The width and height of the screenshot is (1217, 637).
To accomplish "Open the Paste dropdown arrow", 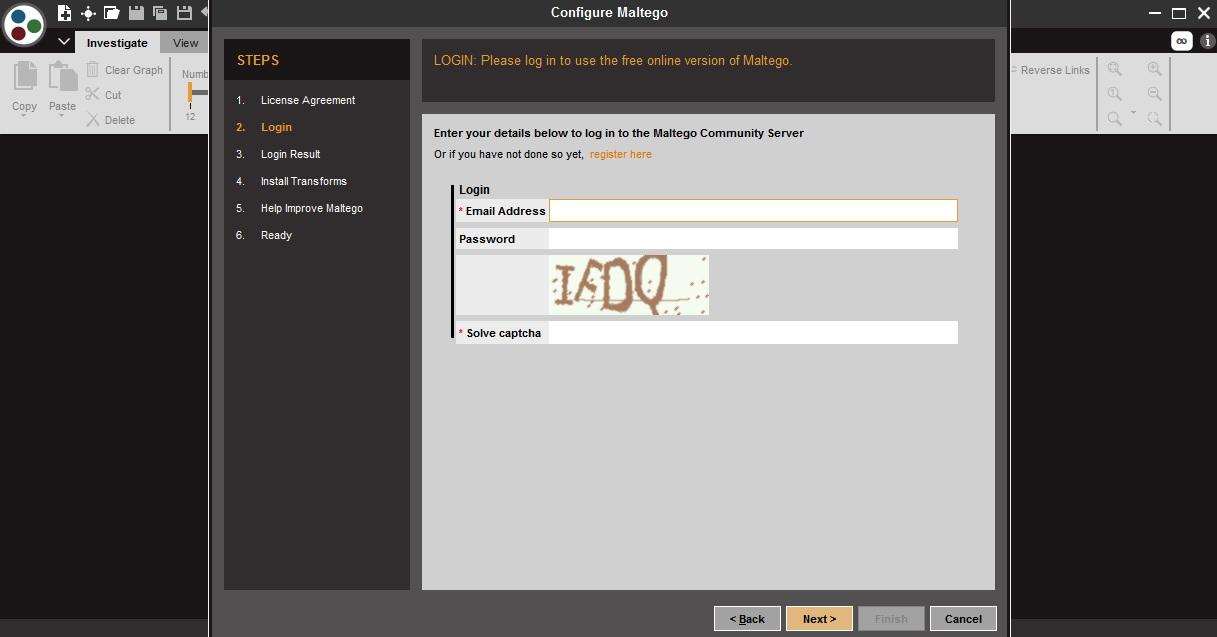I will [62, 117].
